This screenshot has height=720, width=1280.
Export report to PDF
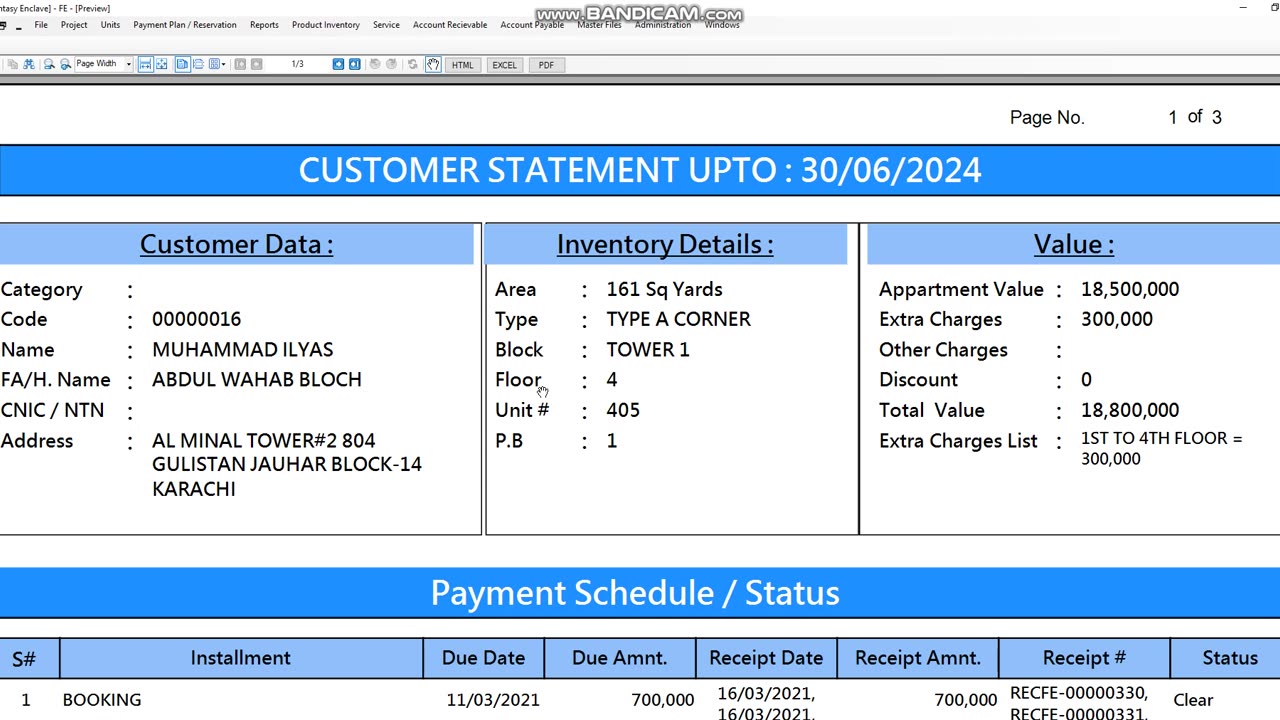(546, 65)
